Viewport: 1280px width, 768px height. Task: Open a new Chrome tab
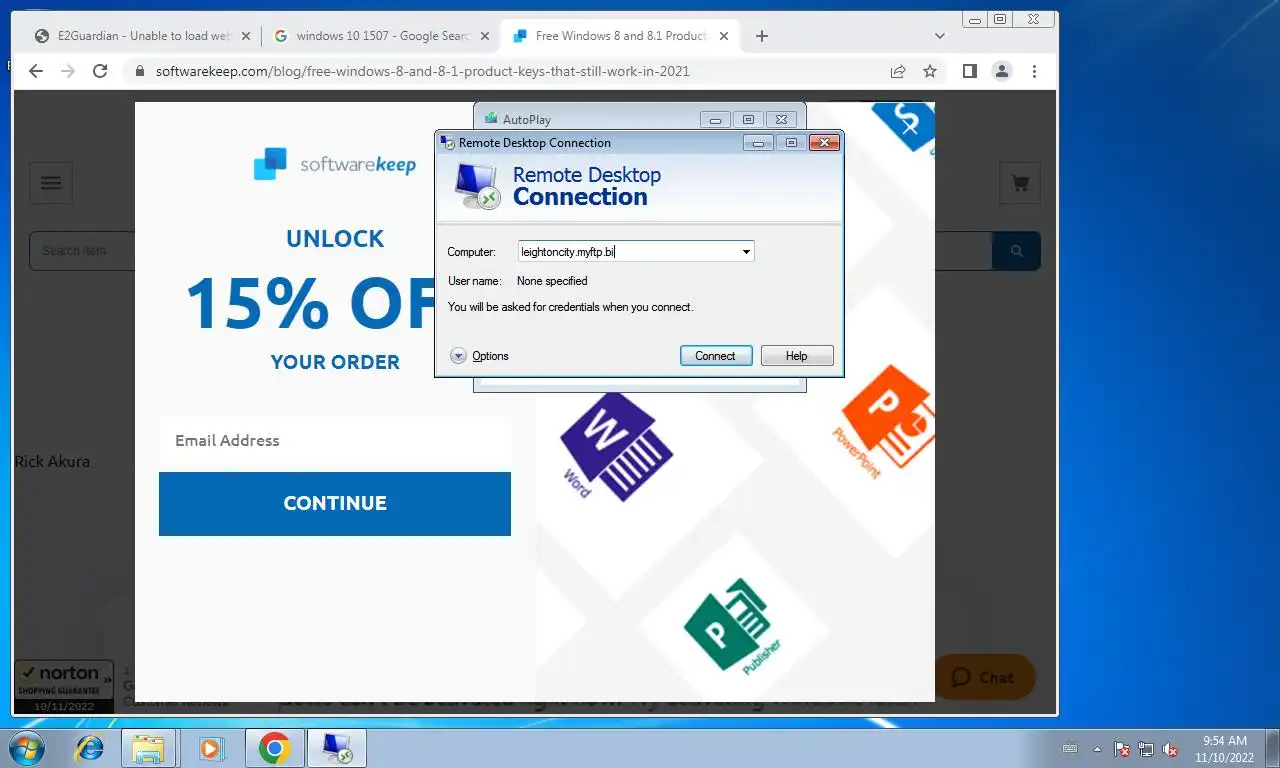[762, 36]
